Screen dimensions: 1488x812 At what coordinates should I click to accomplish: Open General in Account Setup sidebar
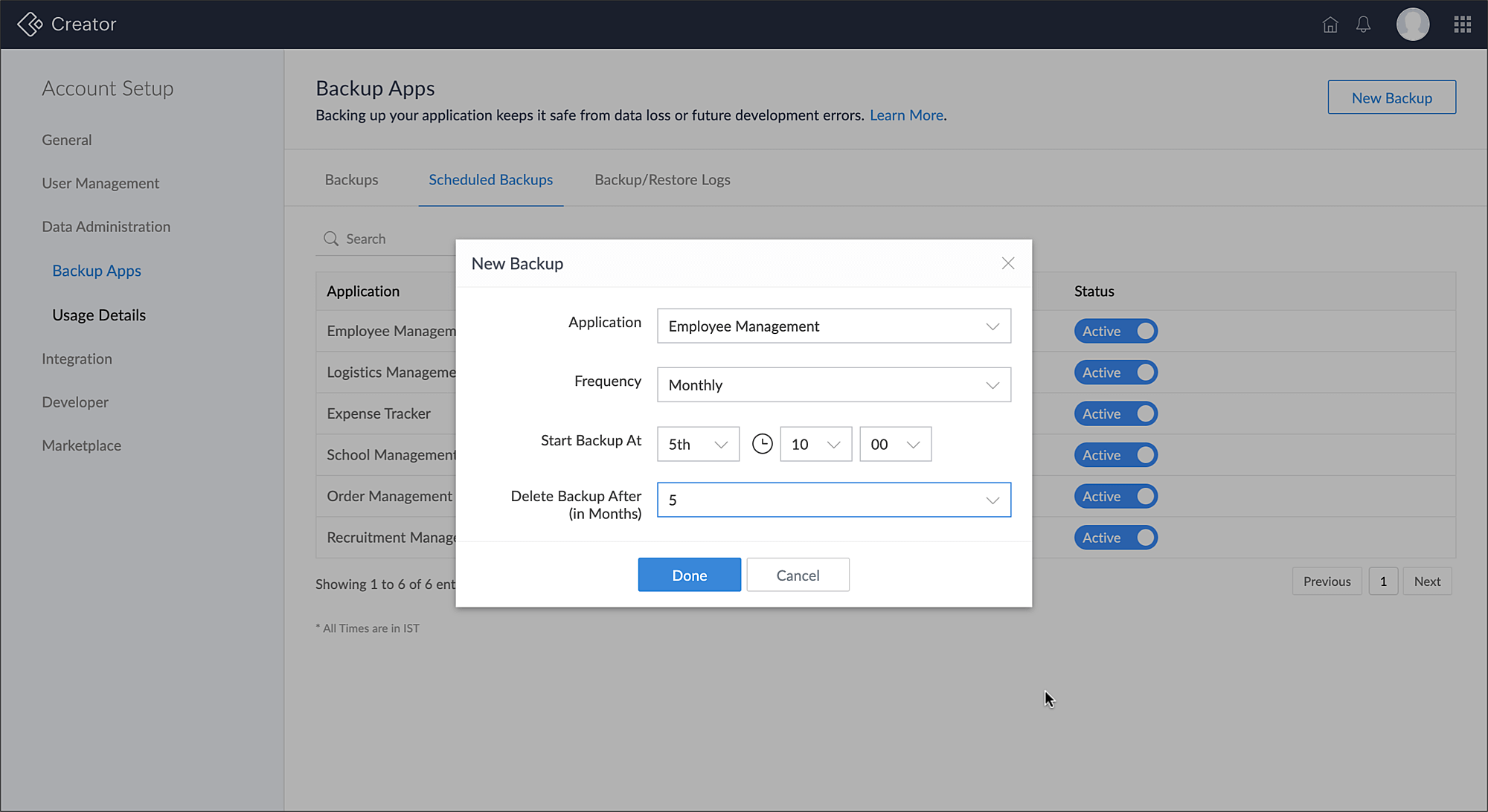point(67,140)
